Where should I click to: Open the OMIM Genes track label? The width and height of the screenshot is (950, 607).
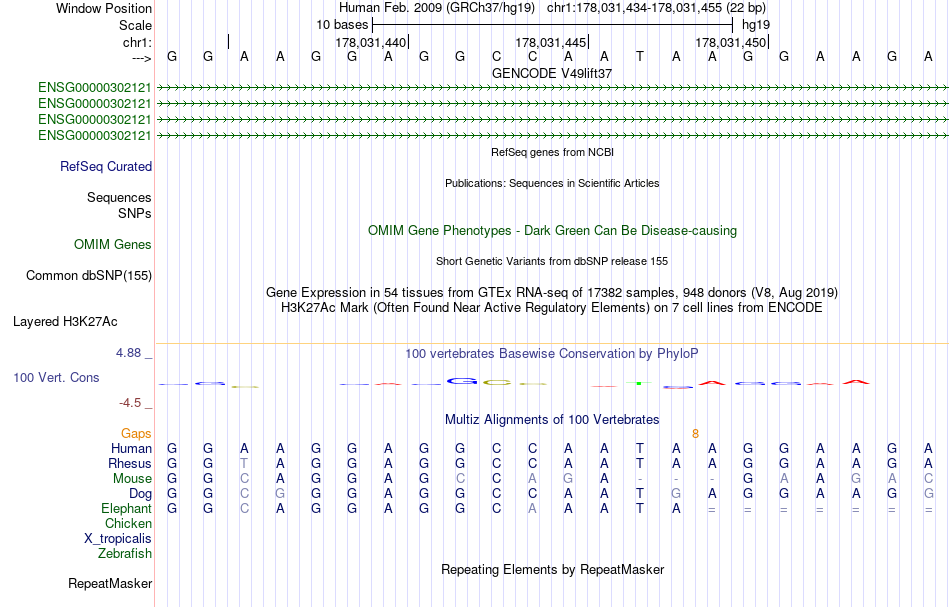pos(113,244)
